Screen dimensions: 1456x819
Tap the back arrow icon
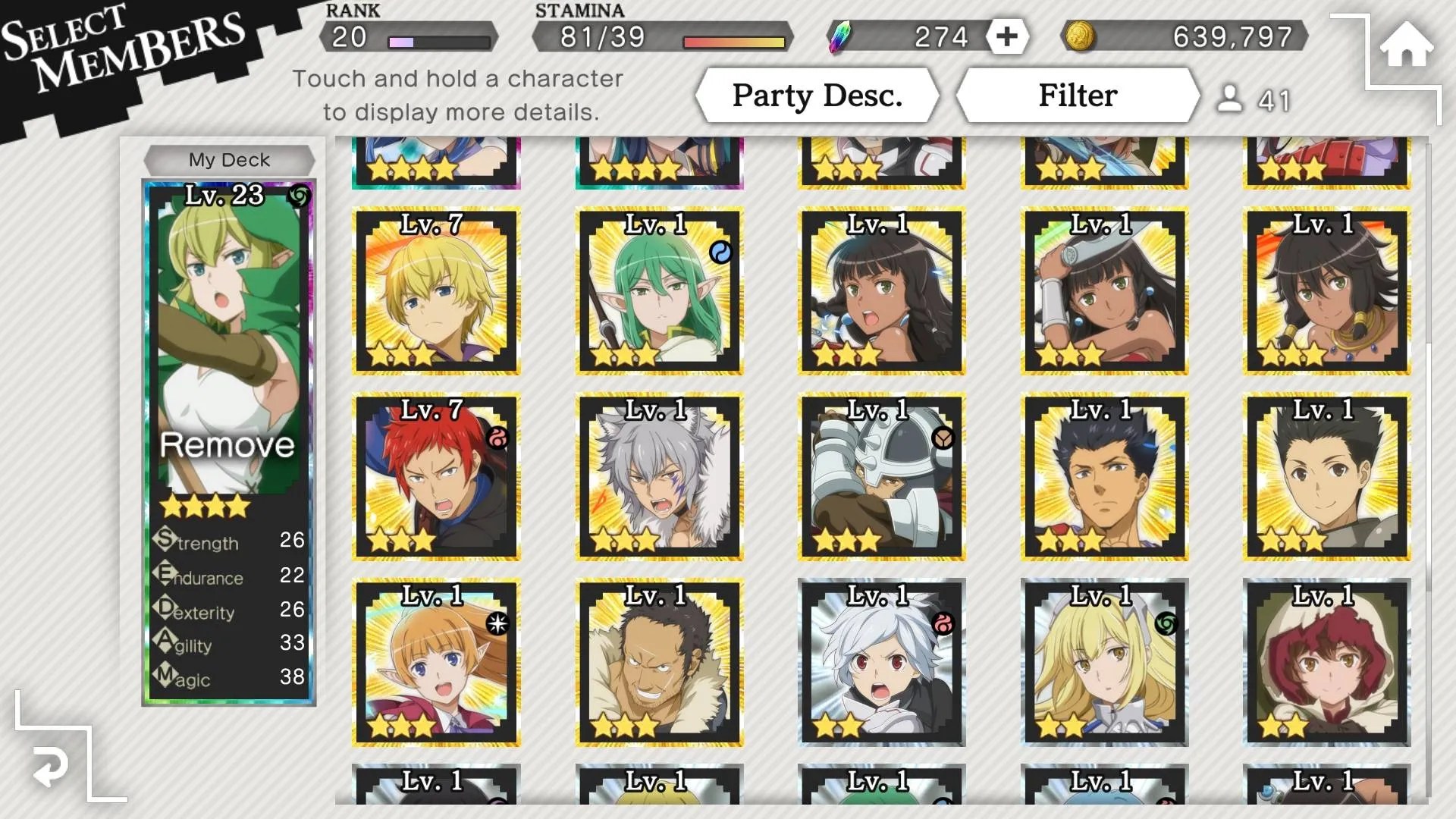[x=52, y=767]
